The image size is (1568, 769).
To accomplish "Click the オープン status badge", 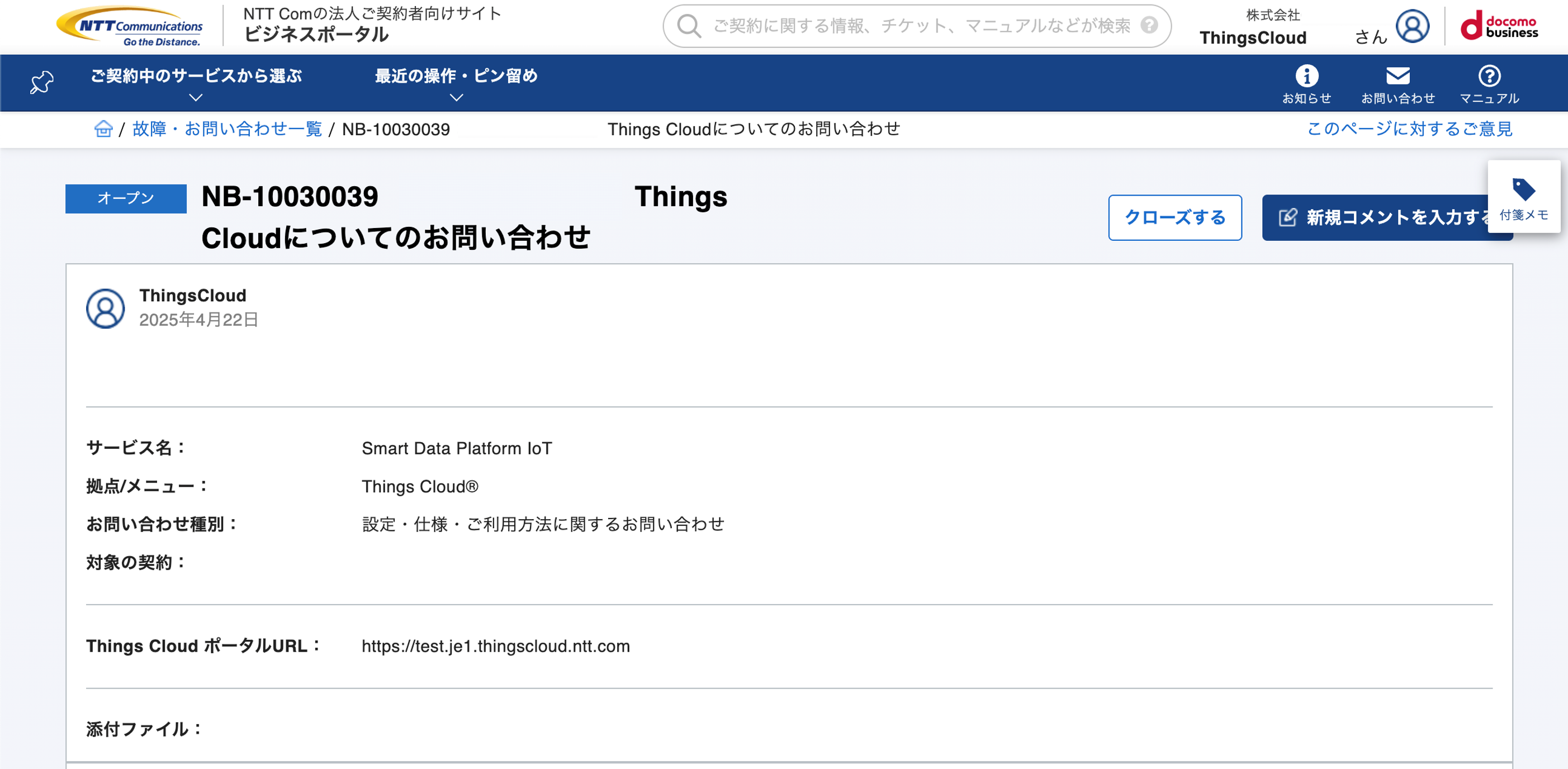I will 126,198.
